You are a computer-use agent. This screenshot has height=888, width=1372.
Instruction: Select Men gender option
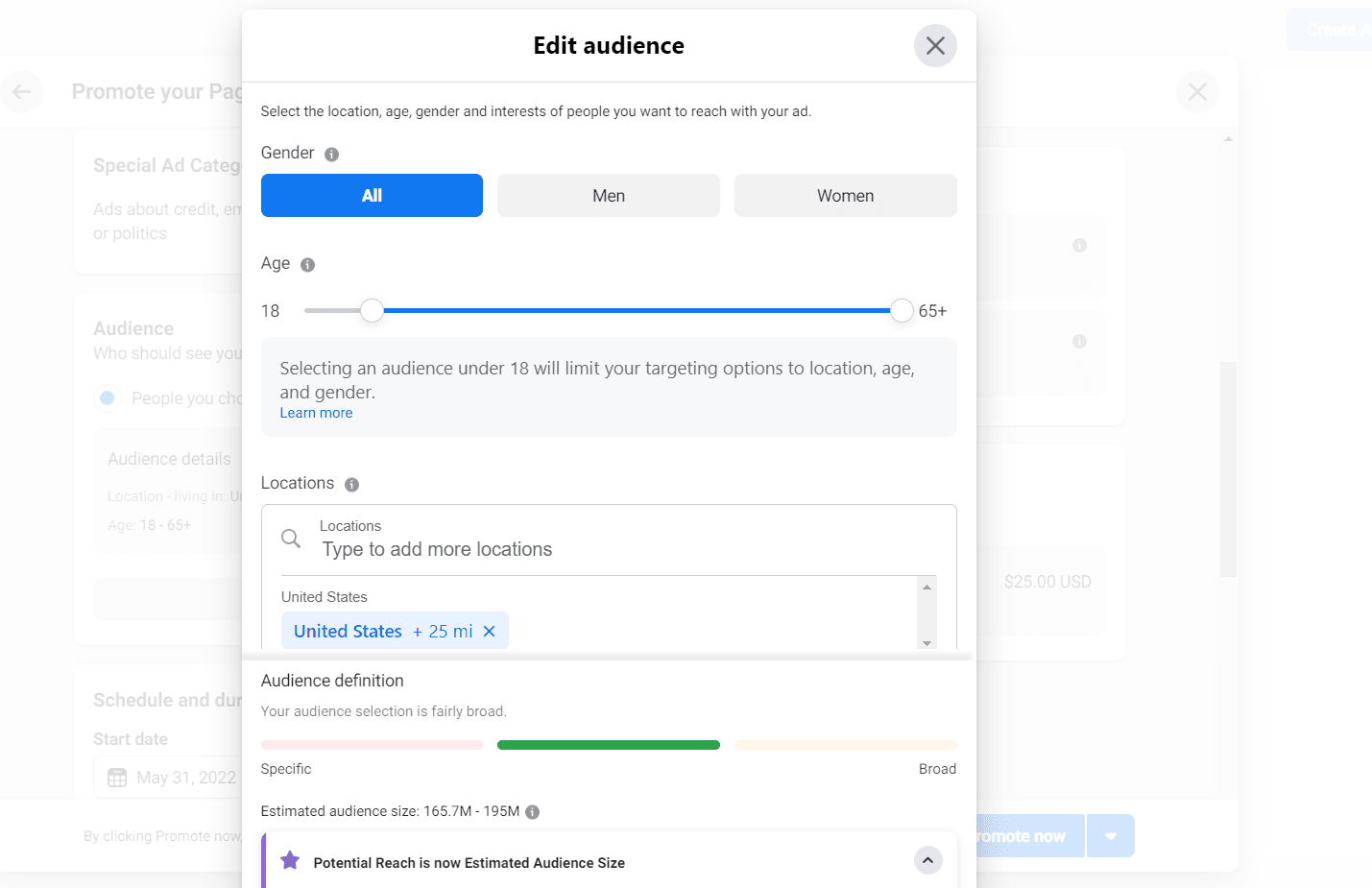(x=609, y=196)
